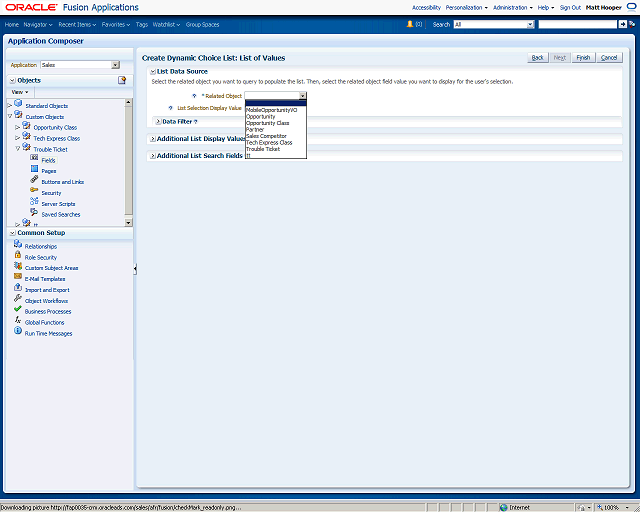The height and width of the screenshot is (512, 640).
Task: Collapse the Common Setup panel
Action: click(12, 233)
